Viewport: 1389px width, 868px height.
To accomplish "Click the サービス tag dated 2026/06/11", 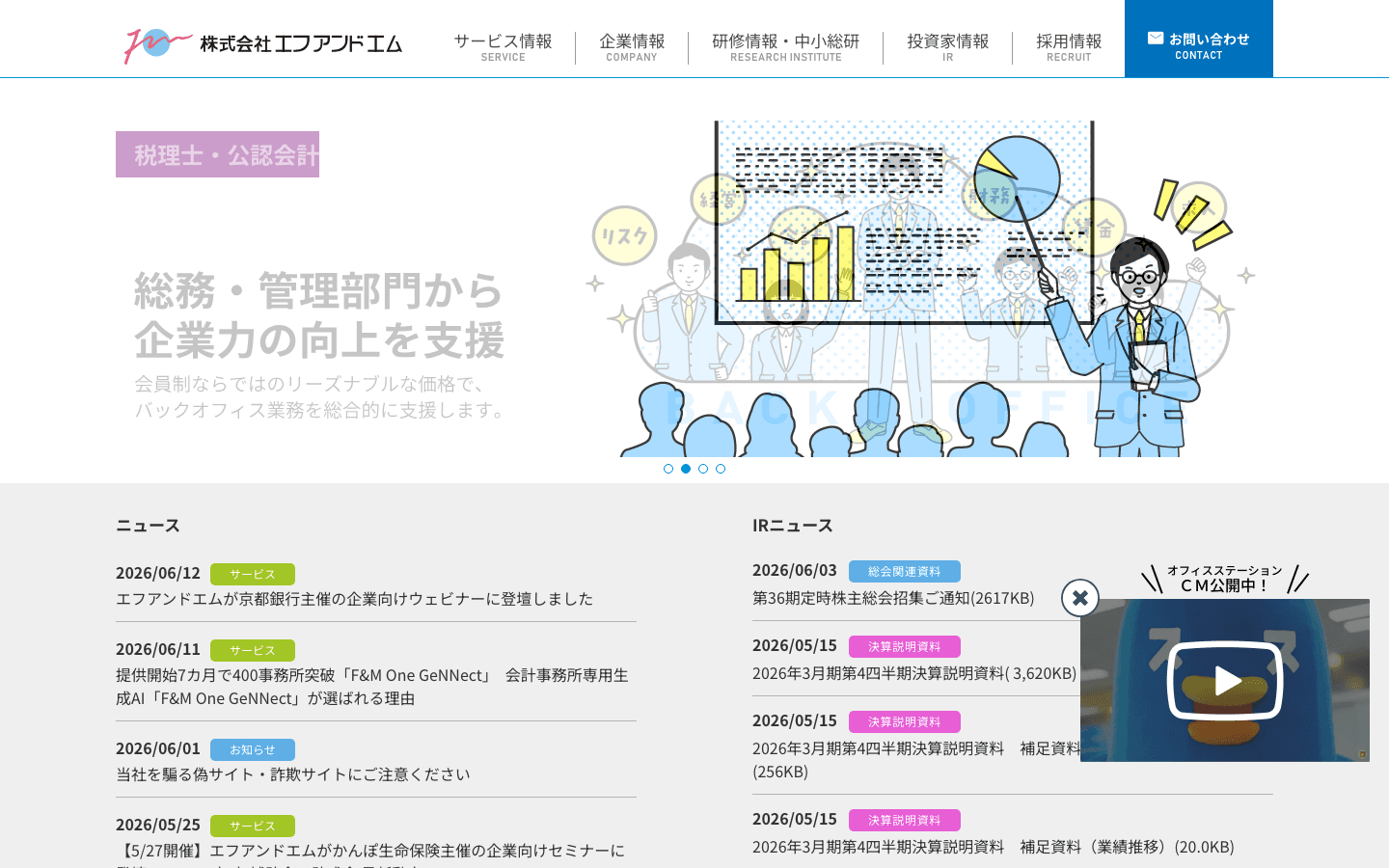I will click(x=253, y=650).
